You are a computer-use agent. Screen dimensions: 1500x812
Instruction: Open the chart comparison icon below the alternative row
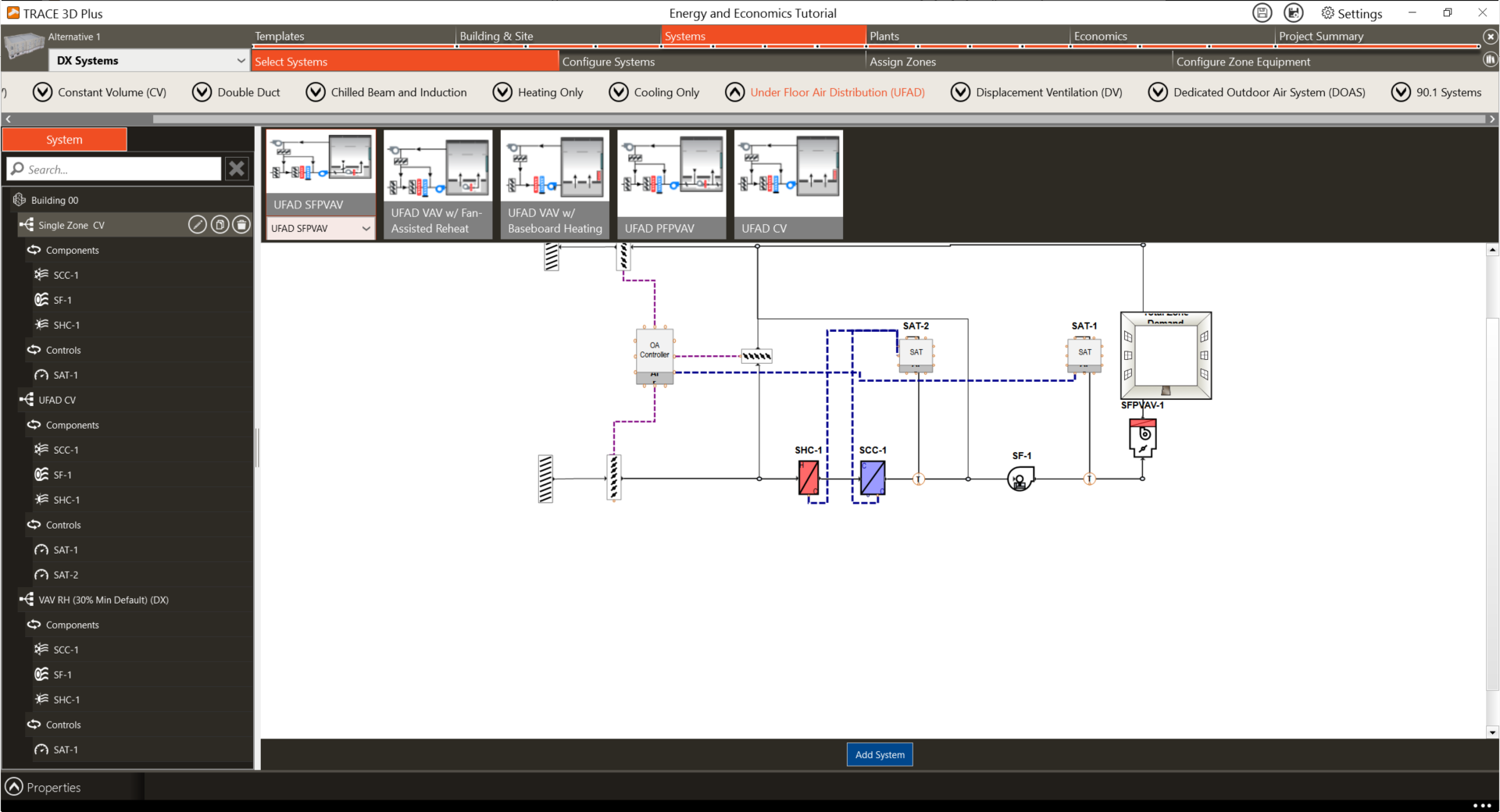1491,59
